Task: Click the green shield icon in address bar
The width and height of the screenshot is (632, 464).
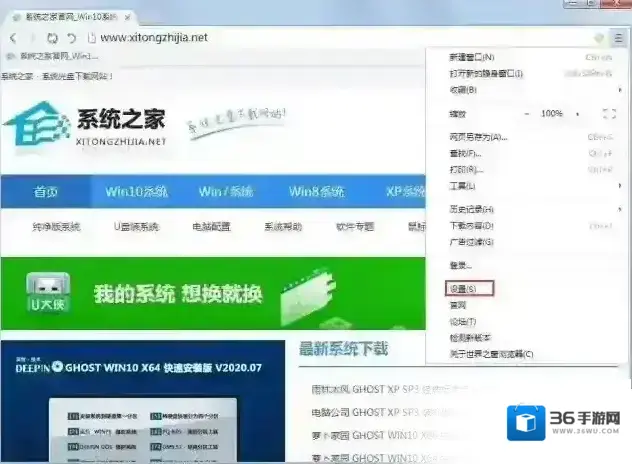Action: [599, 38]
